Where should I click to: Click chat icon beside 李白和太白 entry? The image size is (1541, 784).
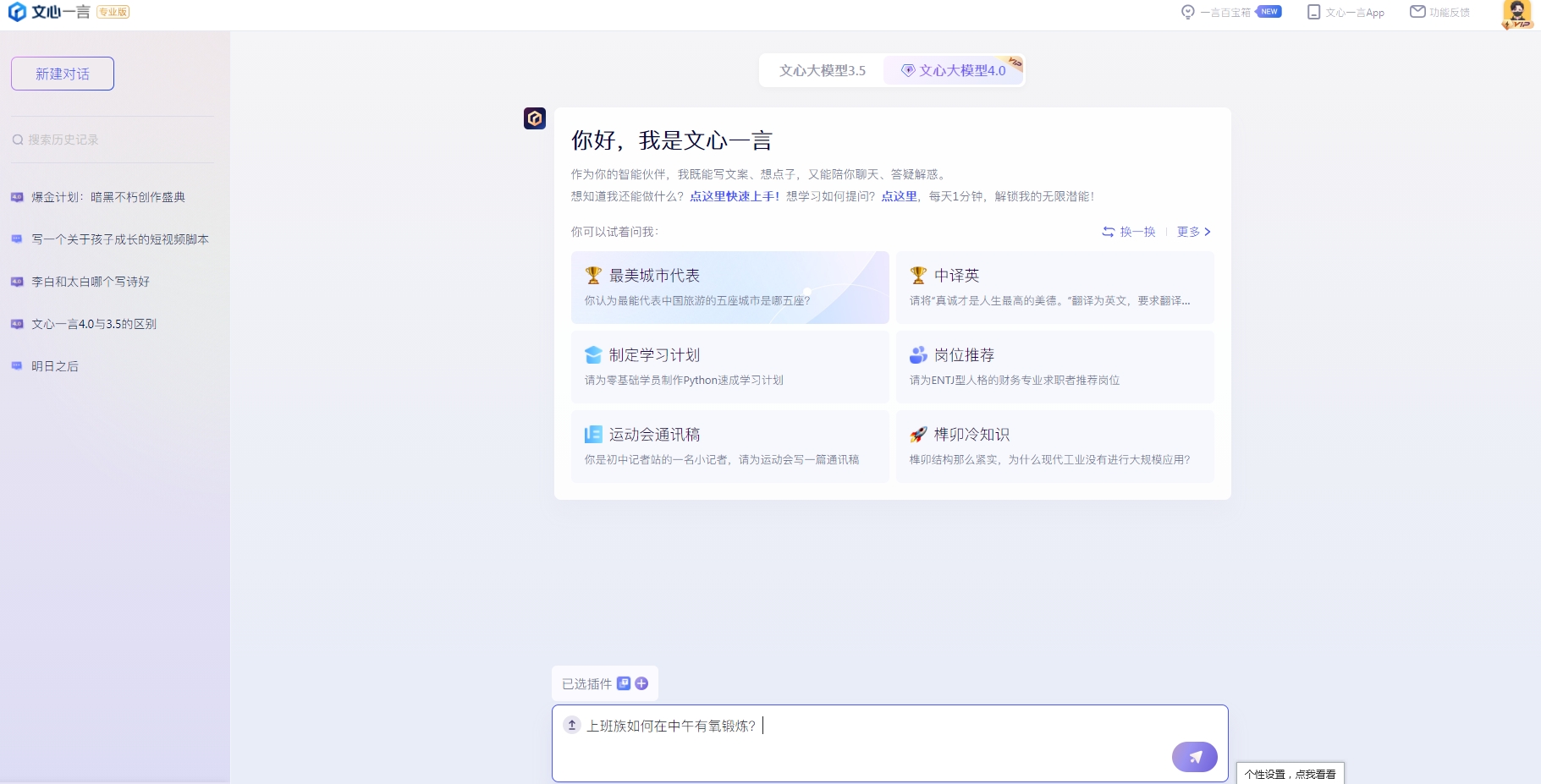17,282
